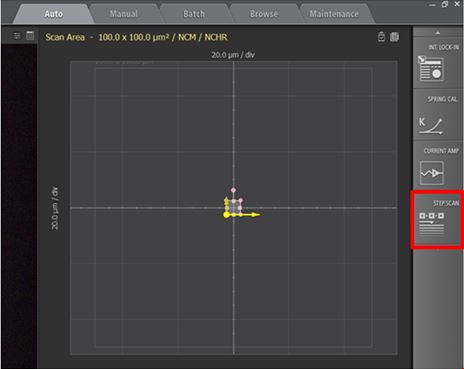This screenshot has width=464, height=369.
Task: Click the clipboard icon above the scan grid
Action: (381, 37)
